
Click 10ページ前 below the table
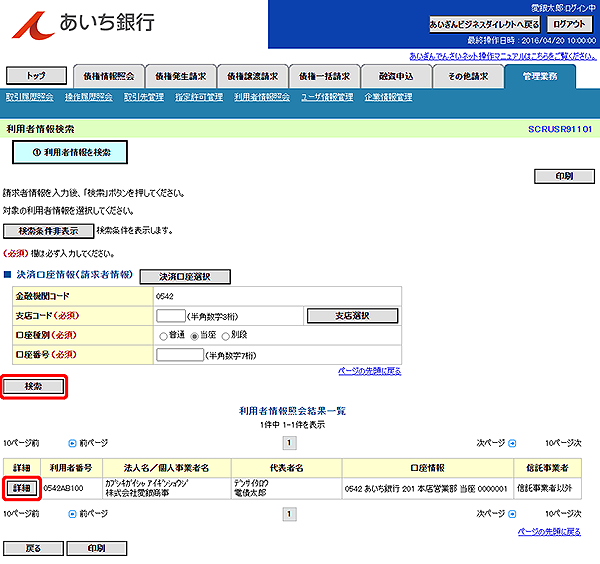[21, 514]
